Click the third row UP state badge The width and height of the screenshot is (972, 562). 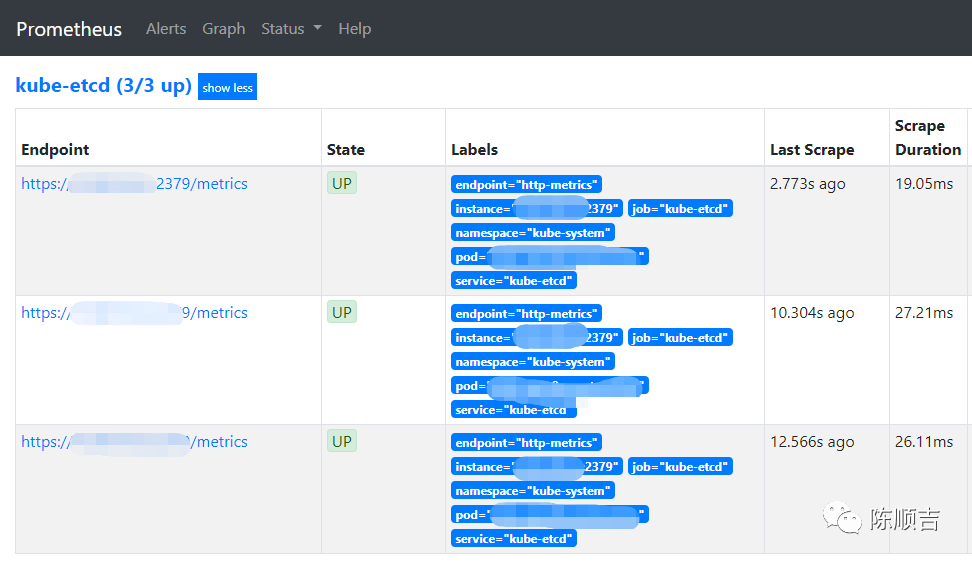(x=342, y=441)
